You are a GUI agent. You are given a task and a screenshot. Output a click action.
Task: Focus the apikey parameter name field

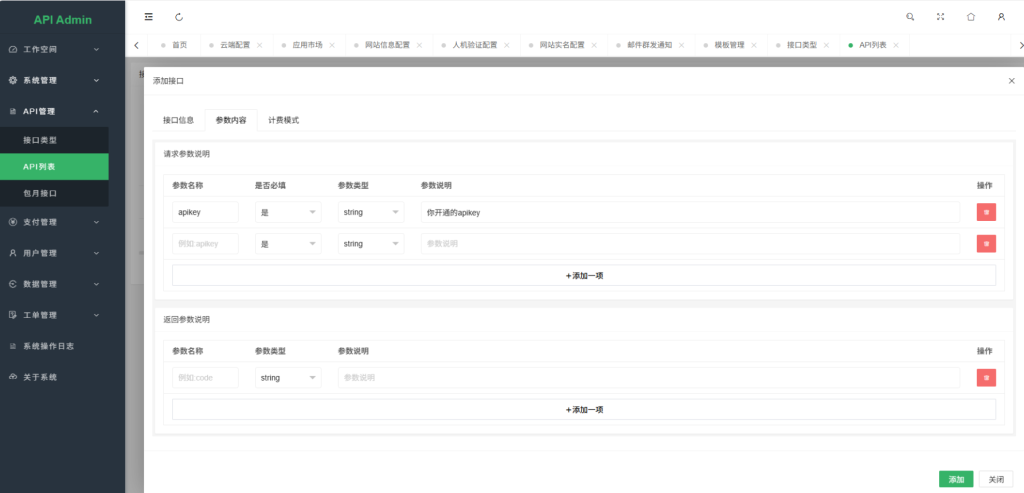(206, 212)
